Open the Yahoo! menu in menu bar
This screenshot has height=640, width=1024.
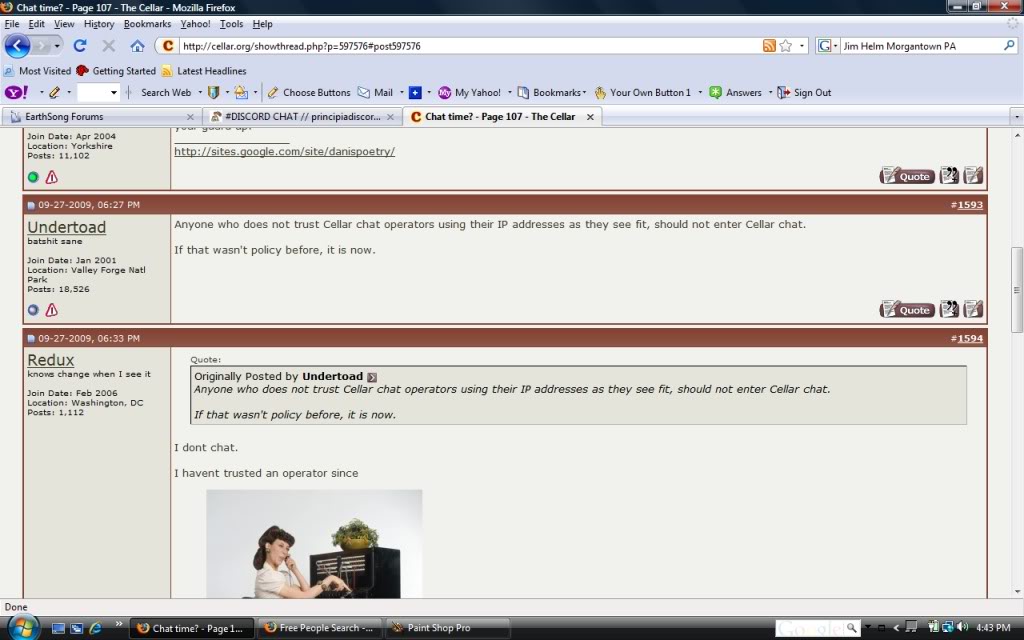tap(195, 24)
